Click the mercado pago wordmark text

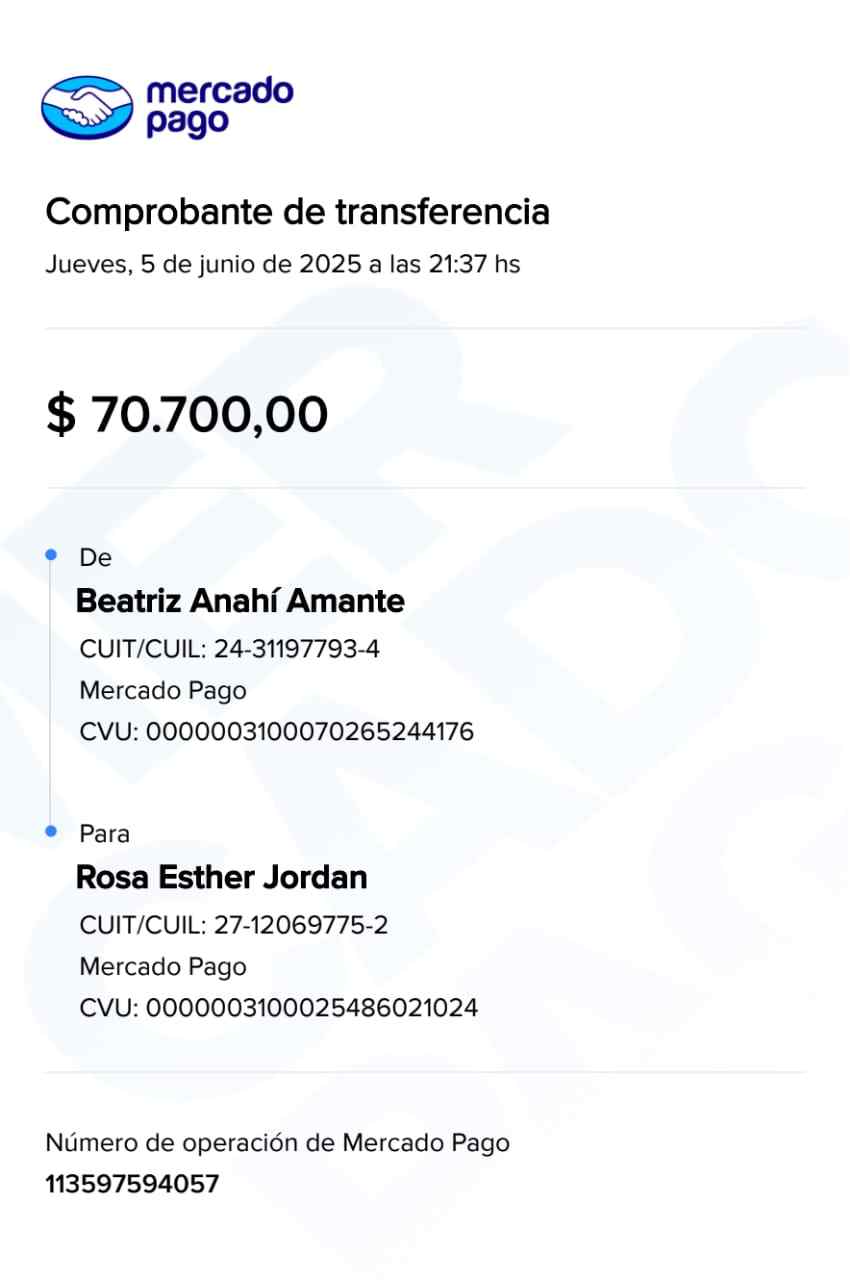[219, 107]
